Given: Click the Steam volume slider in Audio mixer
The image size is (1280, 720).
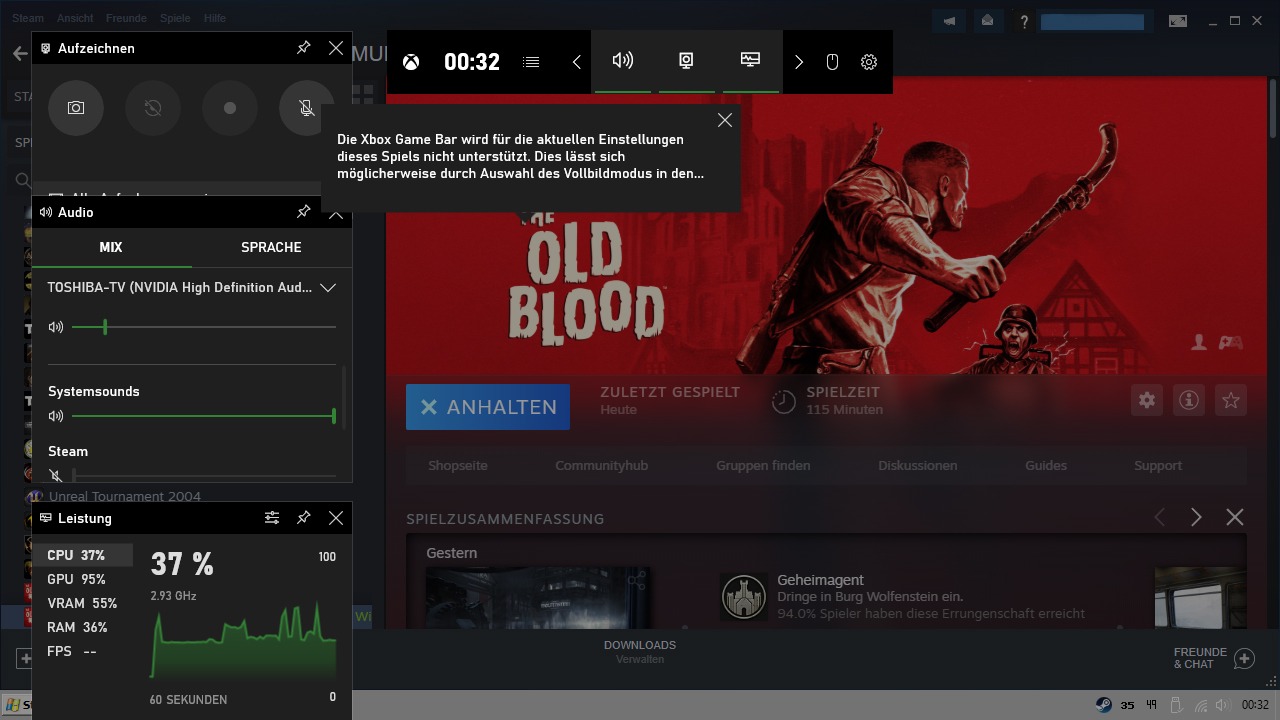Looking at the screenshot, I should point(204,476).
